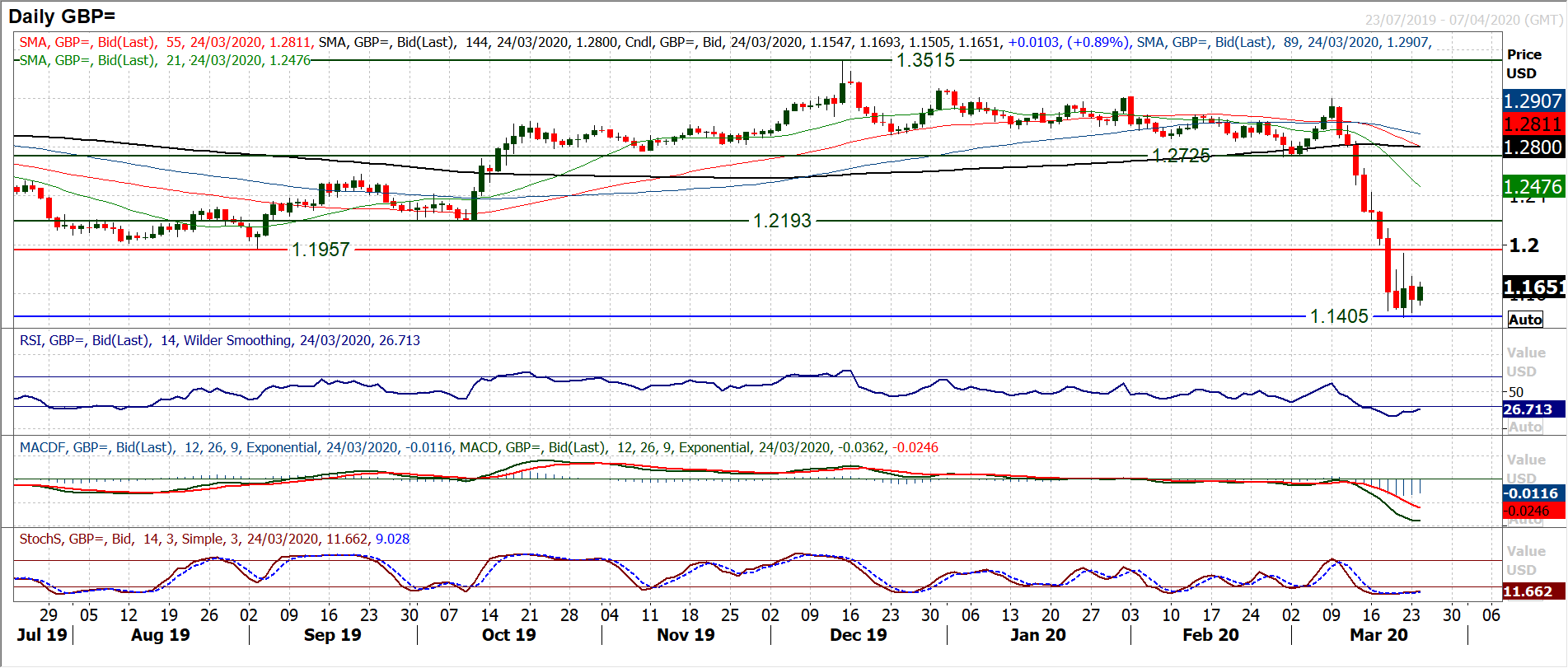This screenshot has width=1568, height=668.
Task: Click the 1.2 price axis tick
Action: tap(1524, 245)
